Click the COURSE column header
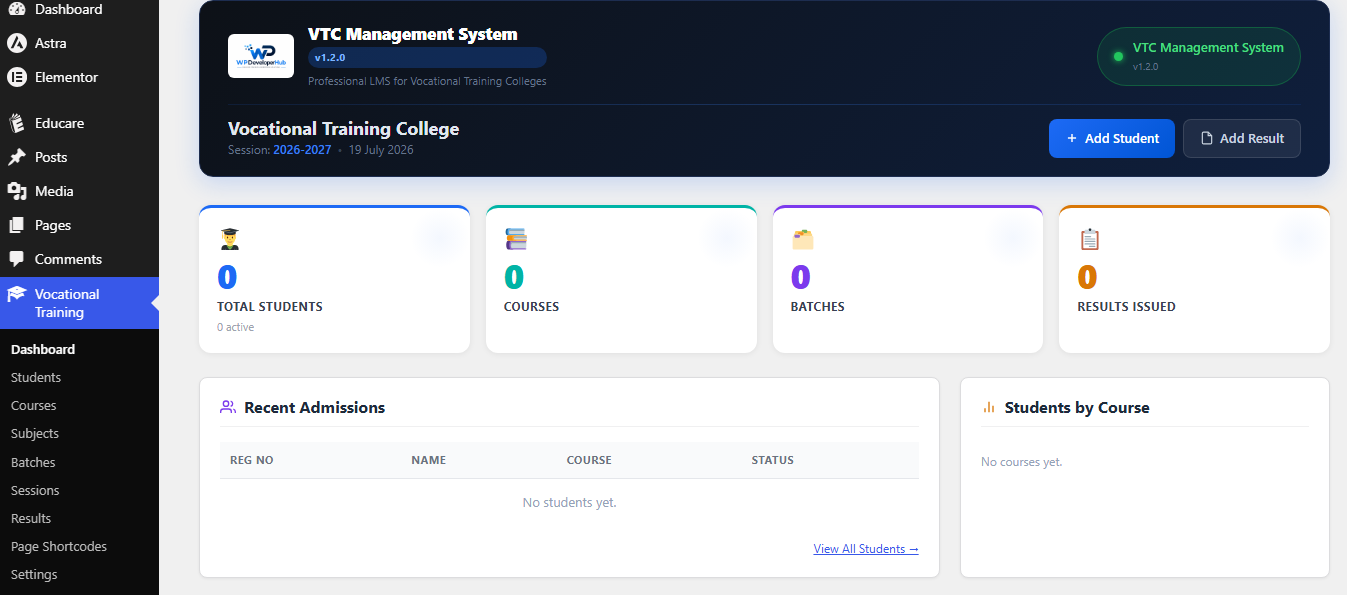Viewport: 1347px width, 595px height. pyautogui.click(x=589, y=460)
